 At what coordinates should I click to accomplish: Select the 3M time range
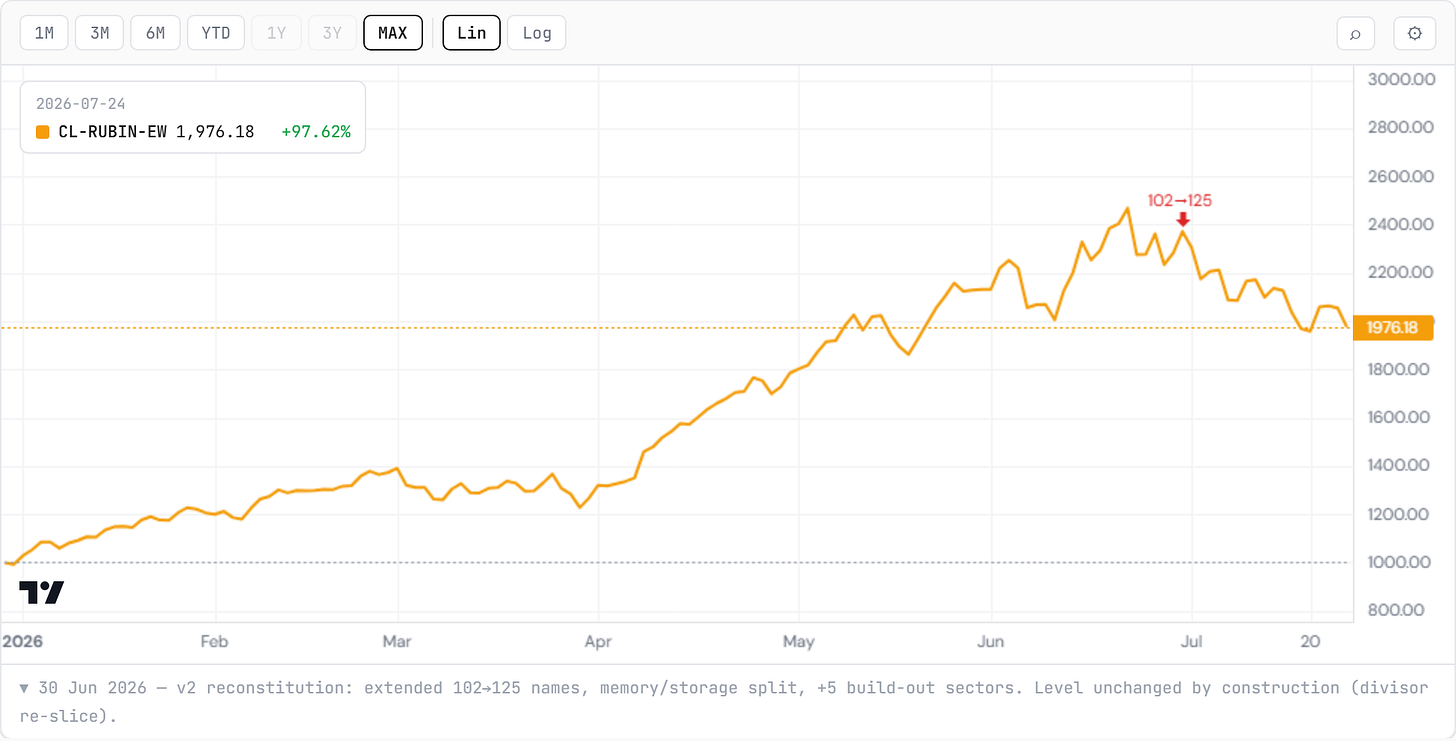coord(99,33)
